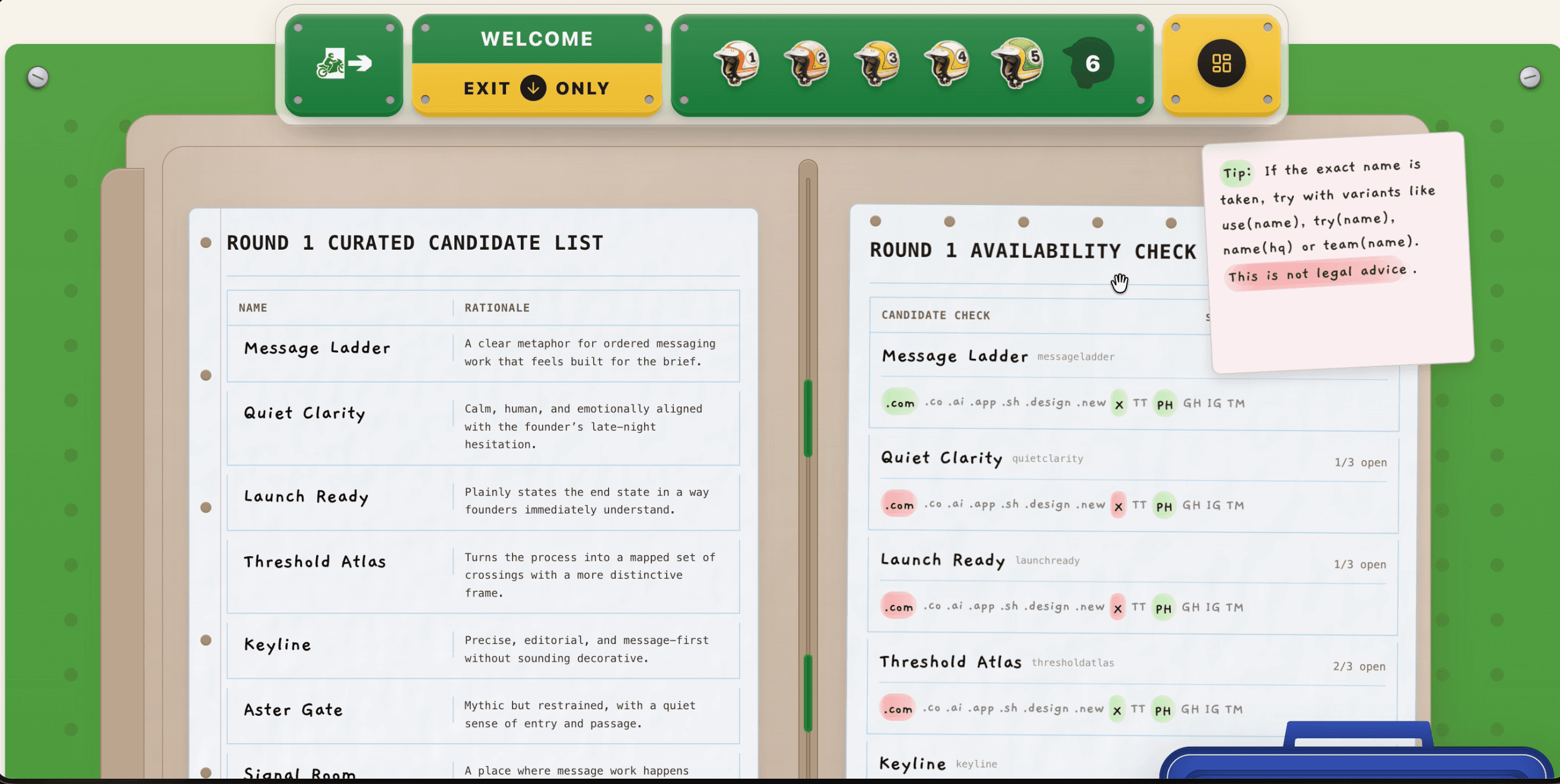Jump to helmet stage 4
This screenshot has width=1560, height=784.
pos(948,62)
